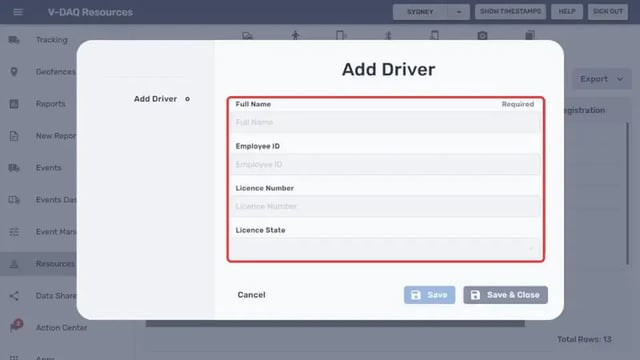The width and height of the screenshot is (640, 360).
Task: Click the background table vertical scrollbar
Action: (628, 194)
